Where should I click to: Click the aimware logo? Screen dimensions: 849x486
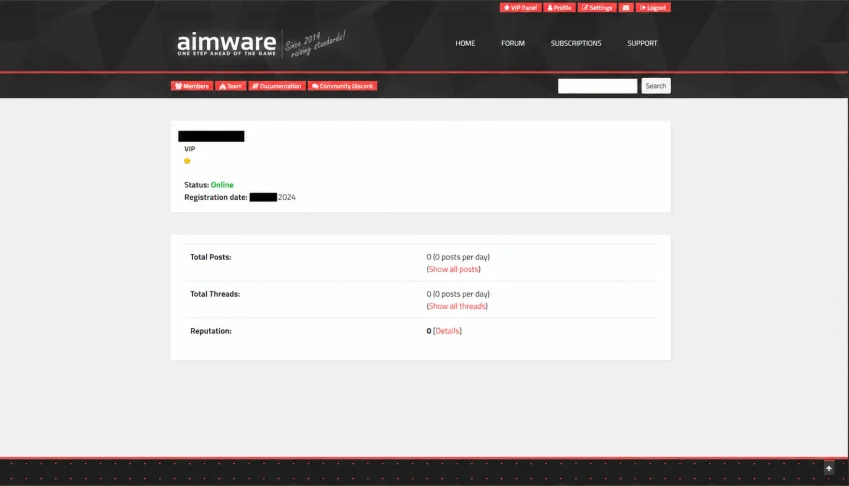point(226,43)
